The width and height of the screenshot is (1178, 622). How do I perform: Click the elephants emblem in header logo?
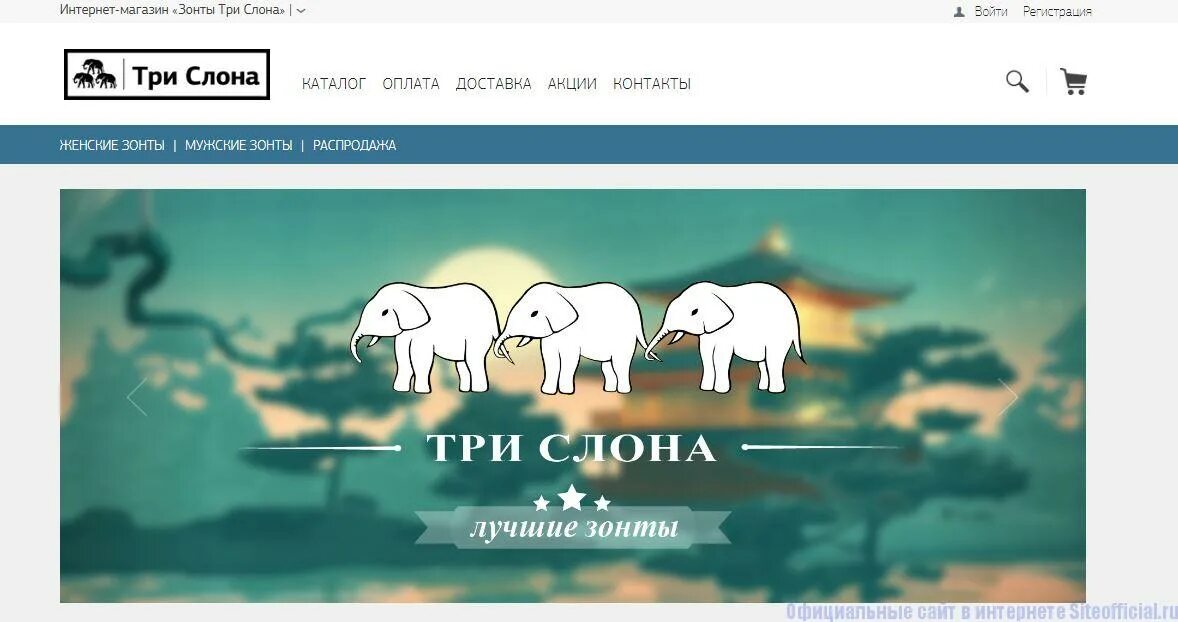[x=95, y=74]
